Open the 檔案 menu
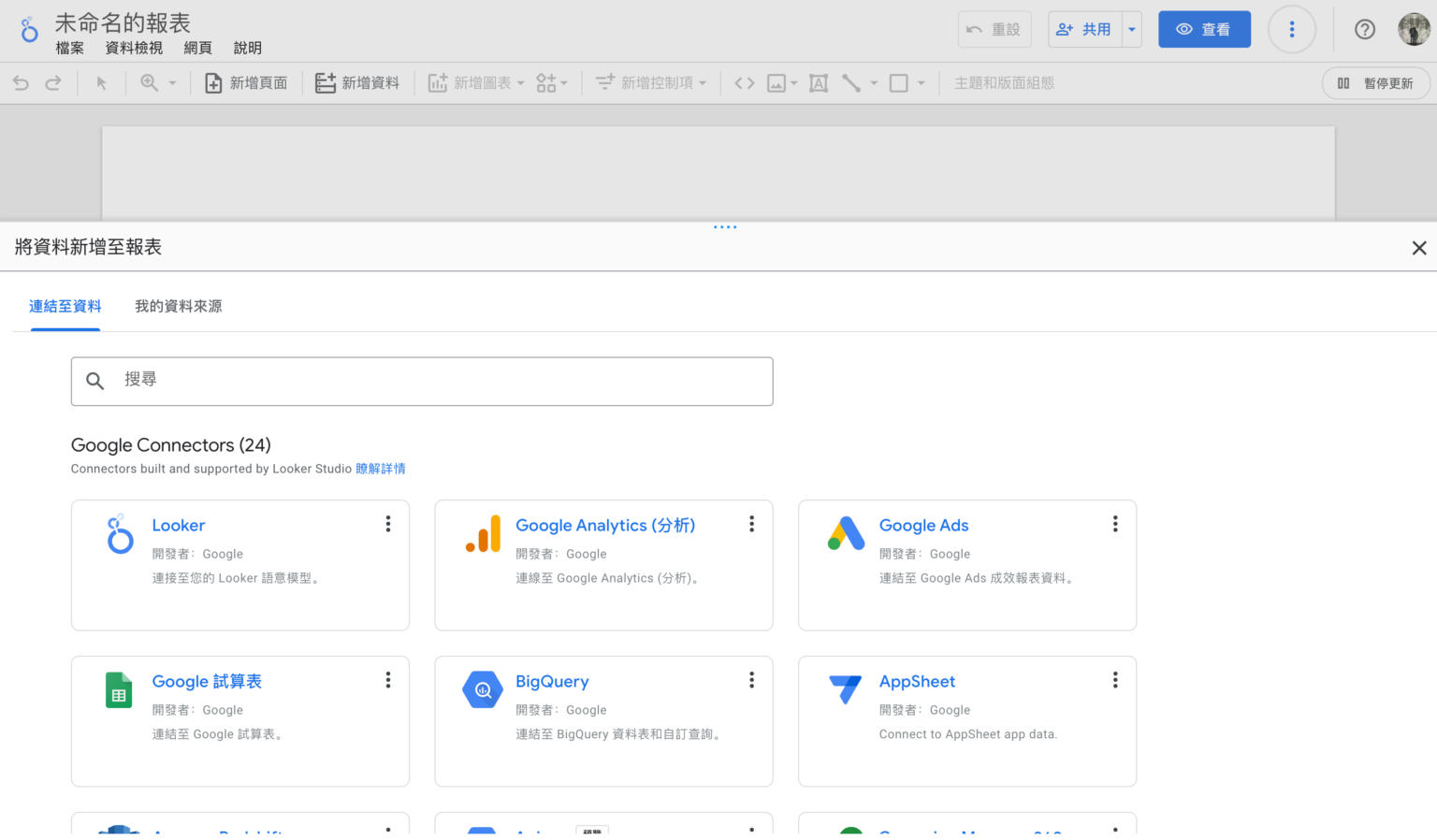The image size is (1437, 840). click(x=69, y=48)
